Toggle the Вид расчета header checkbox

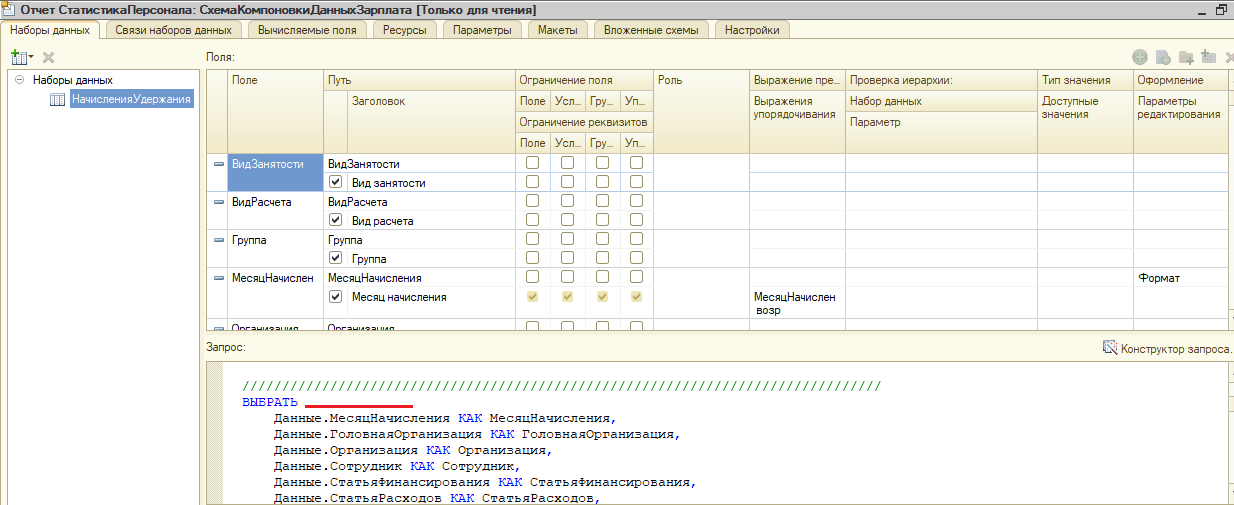click(x=336, y=221)
